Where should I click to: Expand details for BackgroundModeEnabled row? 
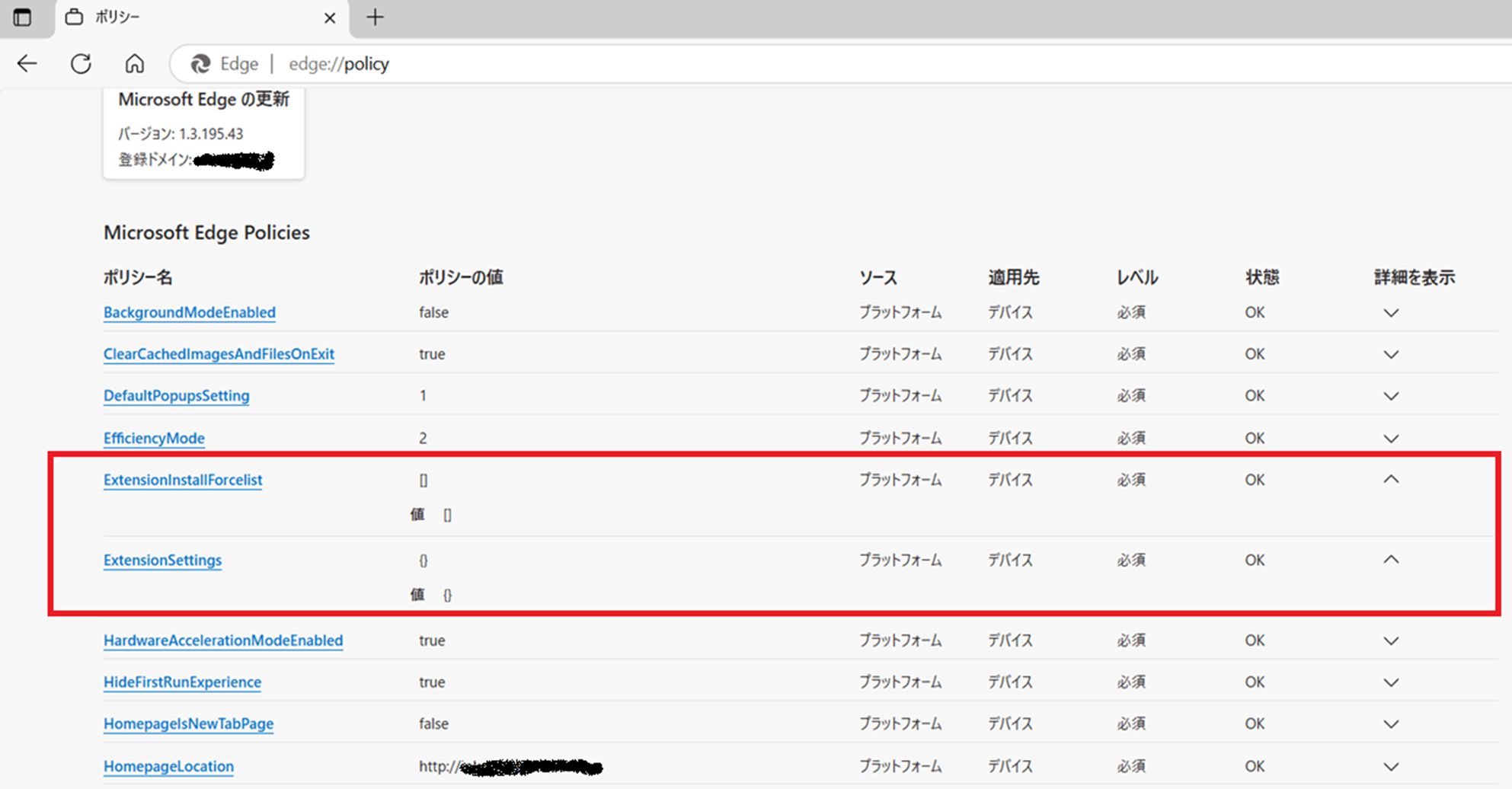click(1391, 313)
